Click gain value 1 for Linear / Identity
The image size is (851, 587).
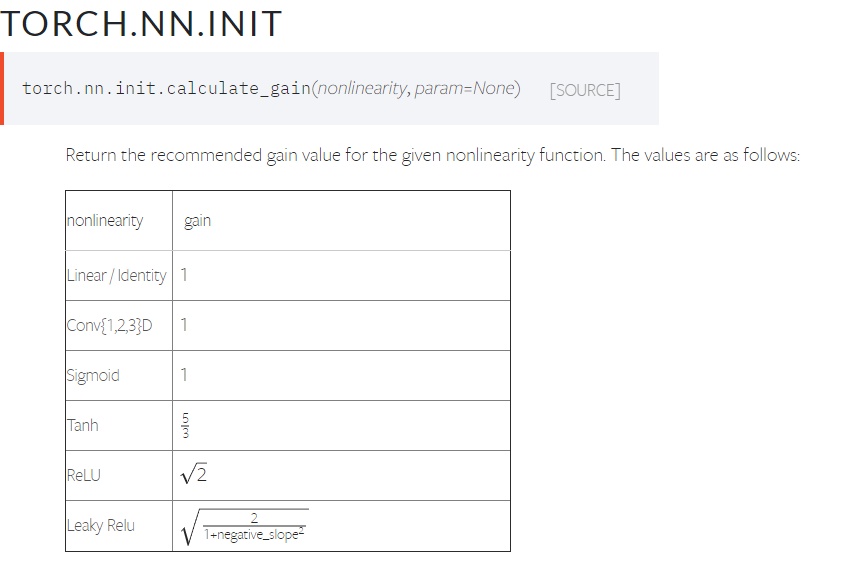[184, 275]
